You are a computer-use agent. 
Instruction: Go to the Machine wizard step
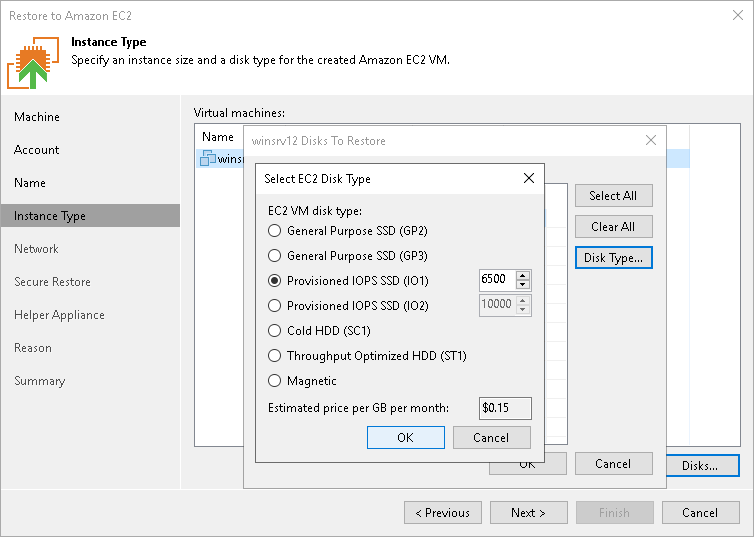click(x=37, y=117)
